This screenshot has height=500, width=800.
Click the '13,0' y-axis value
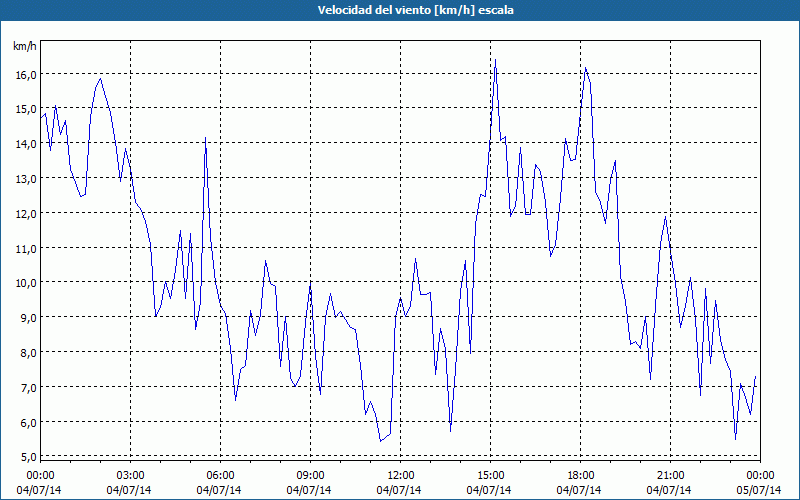27,179
